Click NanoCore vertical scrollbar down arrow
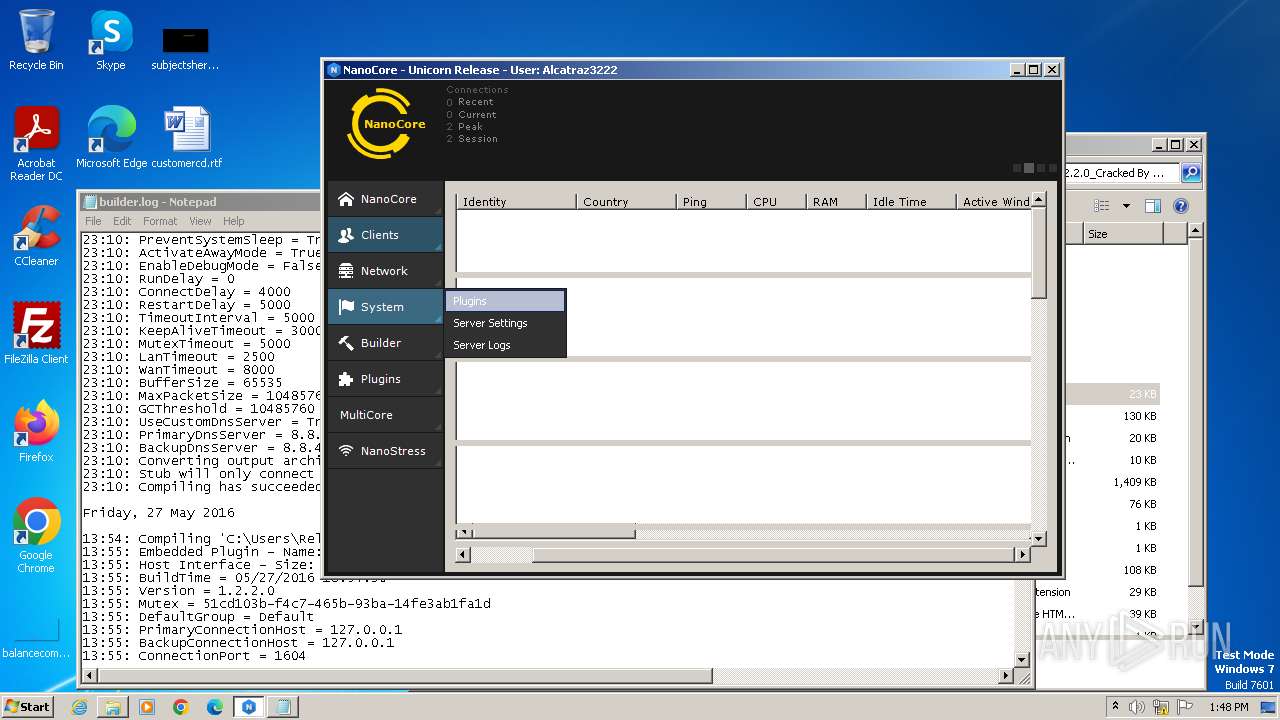 [1038, 539]
